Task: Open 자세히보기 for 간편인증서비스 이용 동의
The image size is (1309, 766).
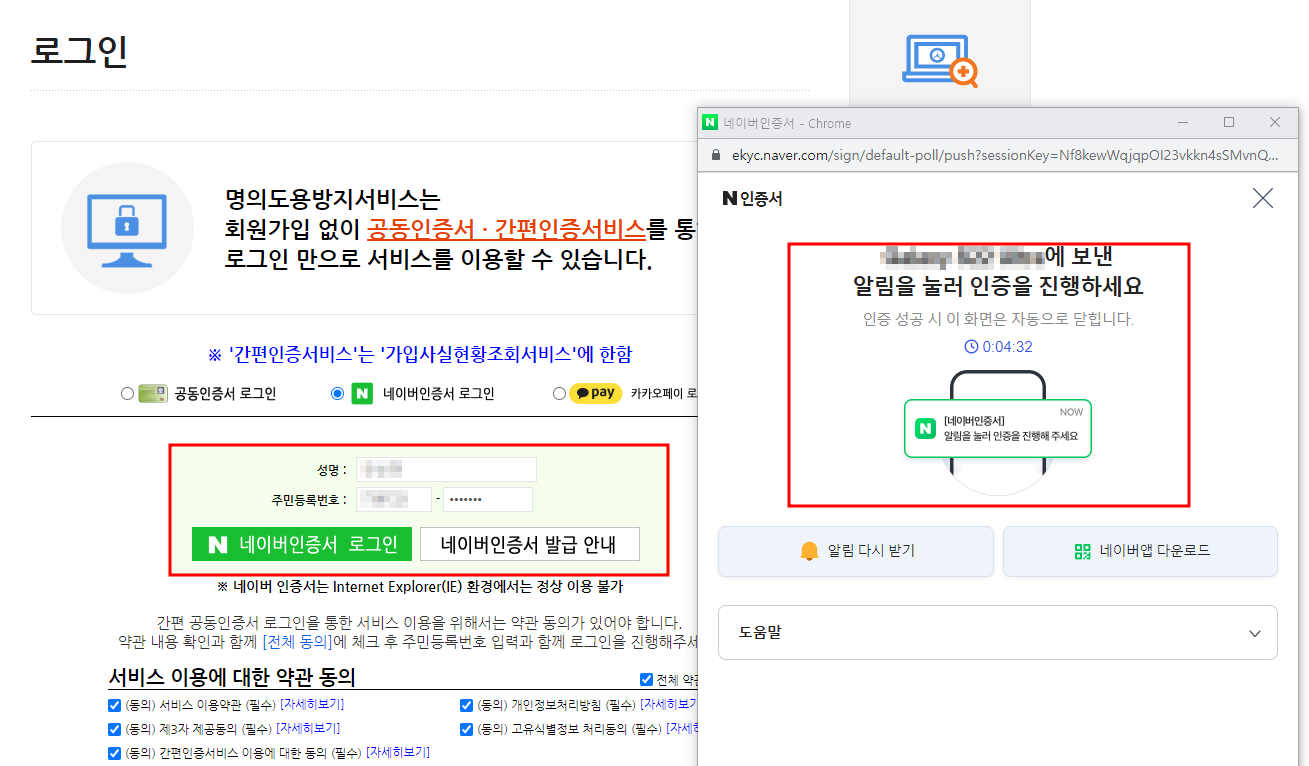Action: [399, 753]
